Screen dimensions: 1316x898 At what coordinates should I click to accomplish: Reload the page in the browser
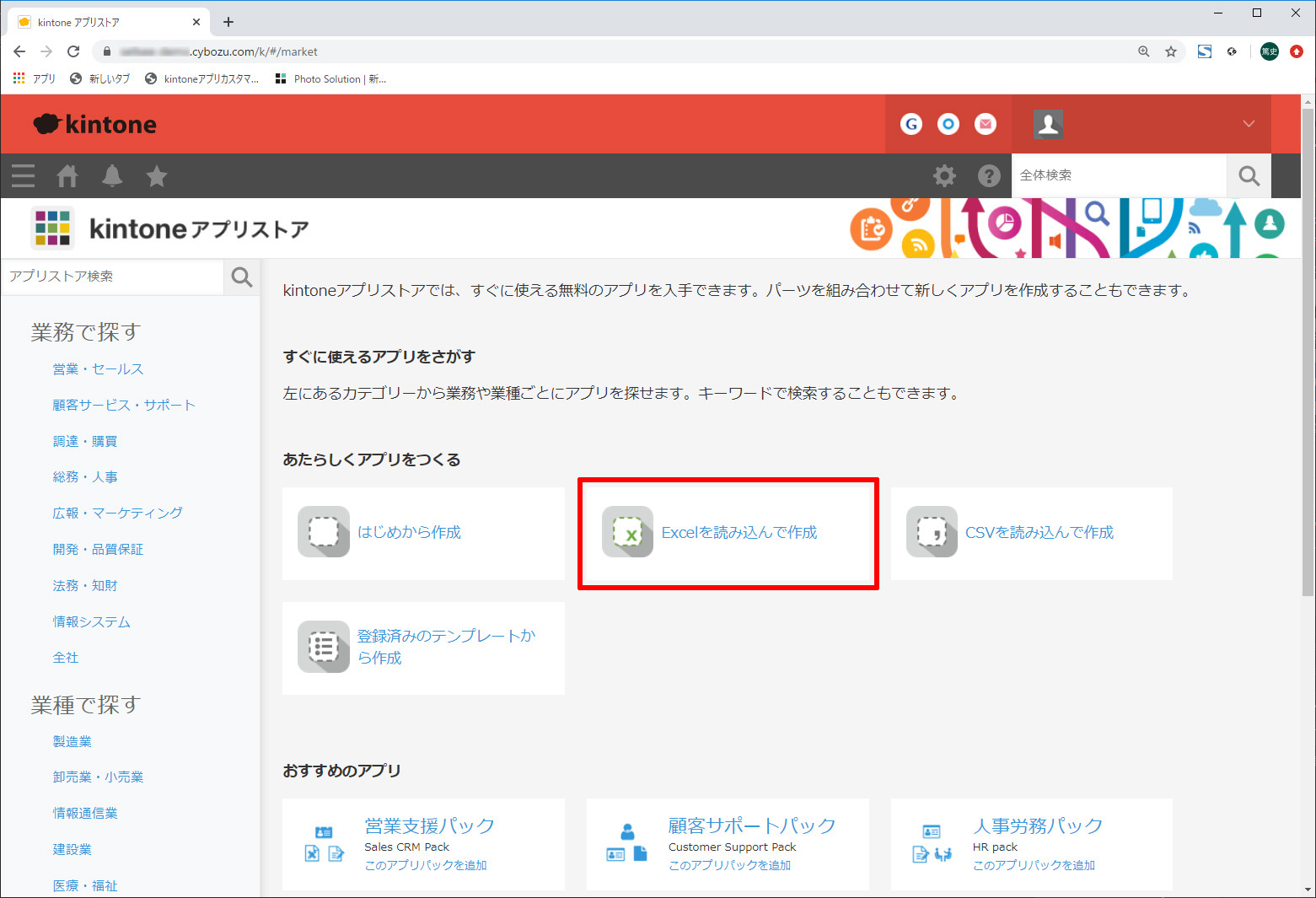73,51
